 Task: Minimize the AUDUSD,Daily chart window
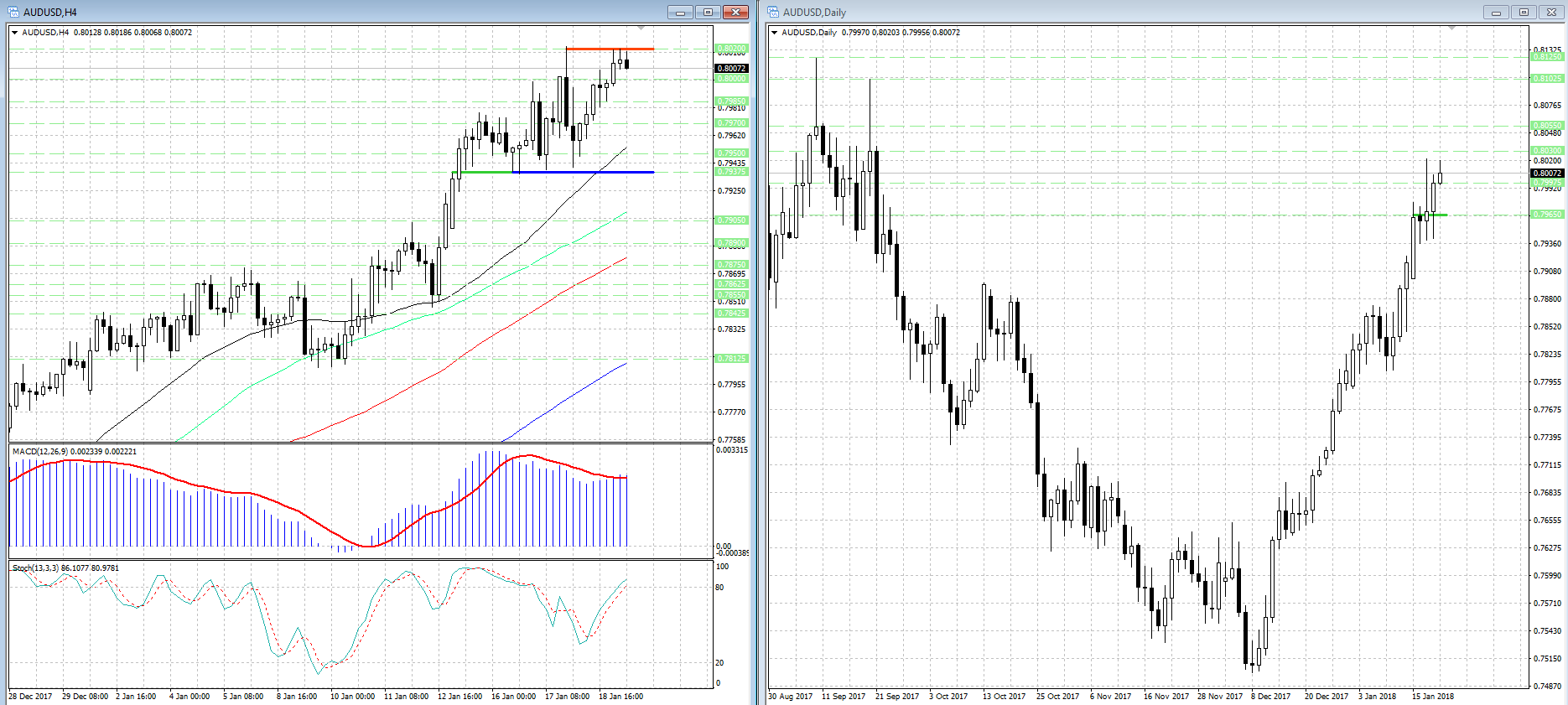click(1495, 12)
